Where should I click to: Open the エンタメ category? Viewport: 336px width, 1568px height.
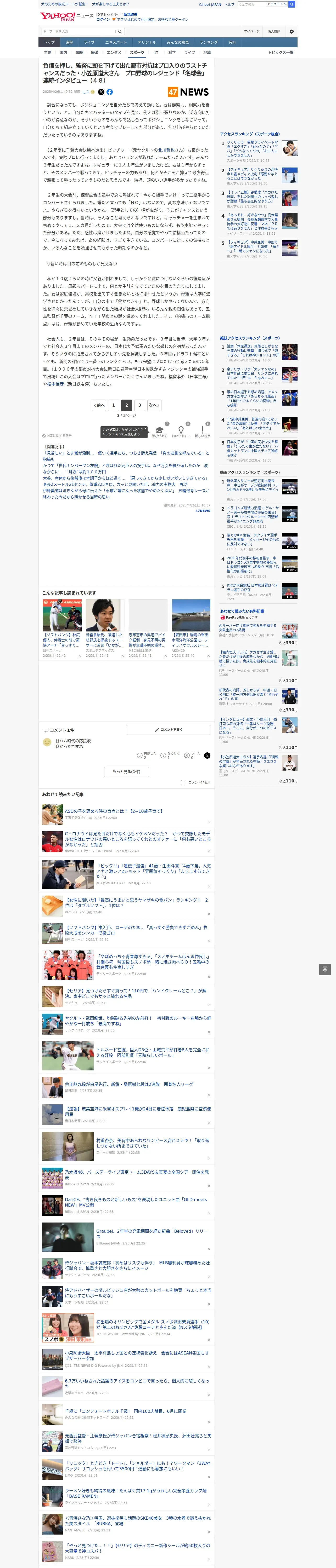(x=114, y=52)
